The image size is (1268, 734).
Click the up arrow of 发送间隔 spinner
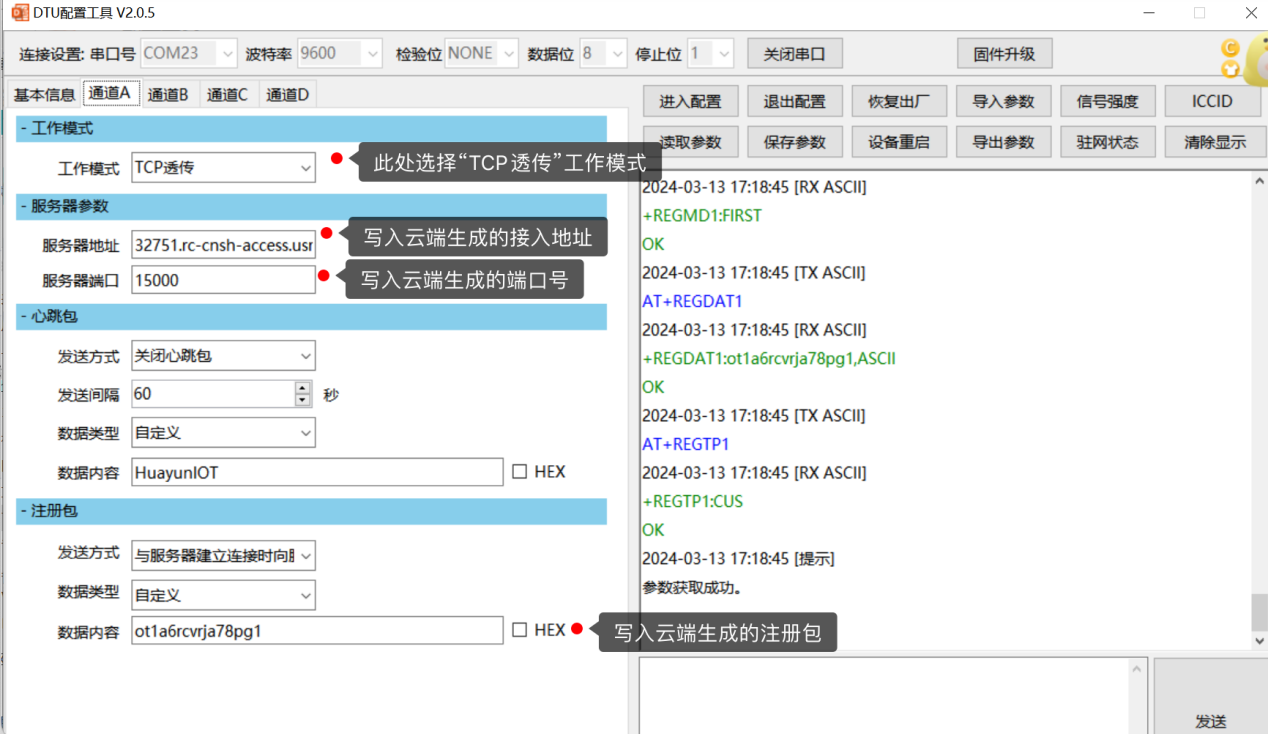[303, 388]
